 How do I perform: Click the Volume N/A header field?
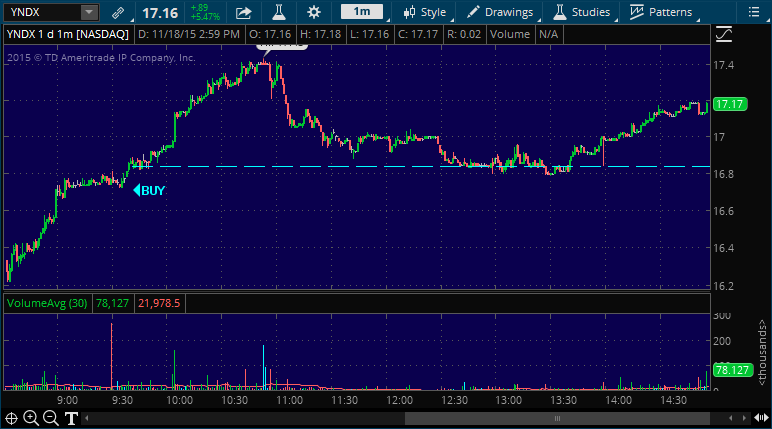524,34
